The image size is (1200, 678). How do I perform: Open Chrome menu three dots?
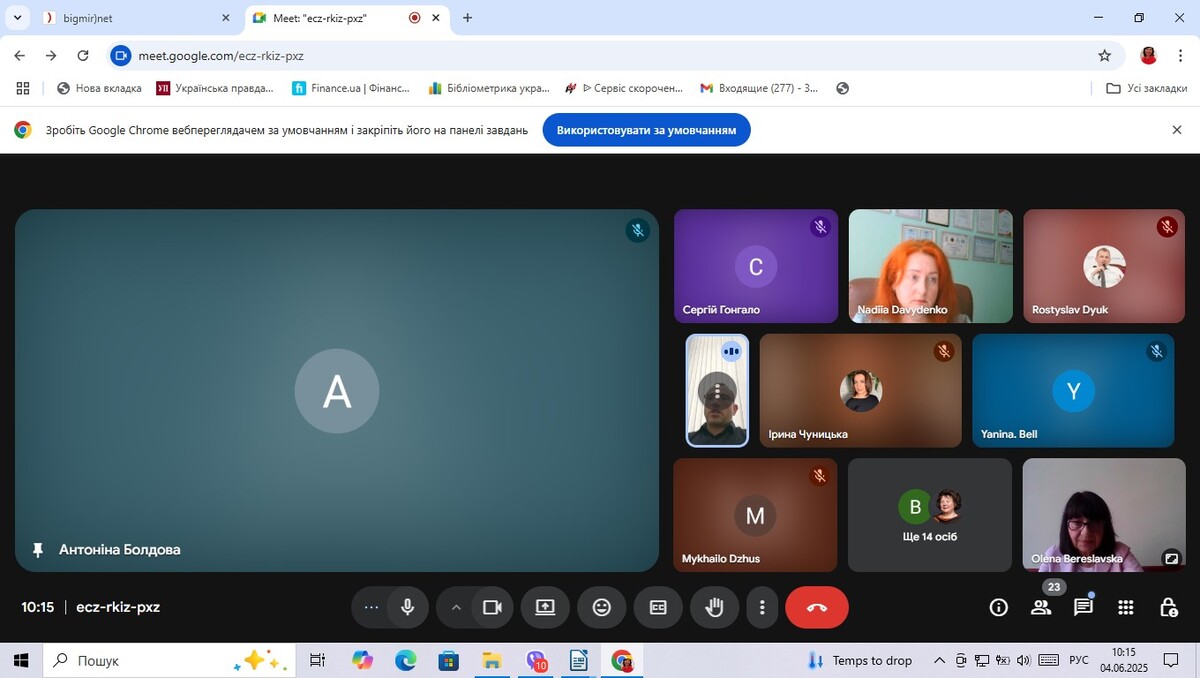click(1182, 56)
